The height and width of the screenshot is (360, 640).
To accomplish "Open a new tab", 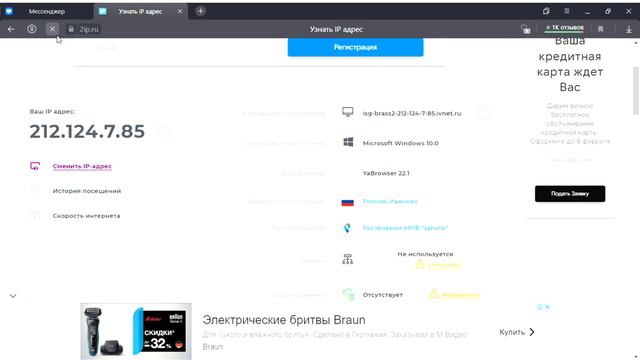I will [200, 11].
